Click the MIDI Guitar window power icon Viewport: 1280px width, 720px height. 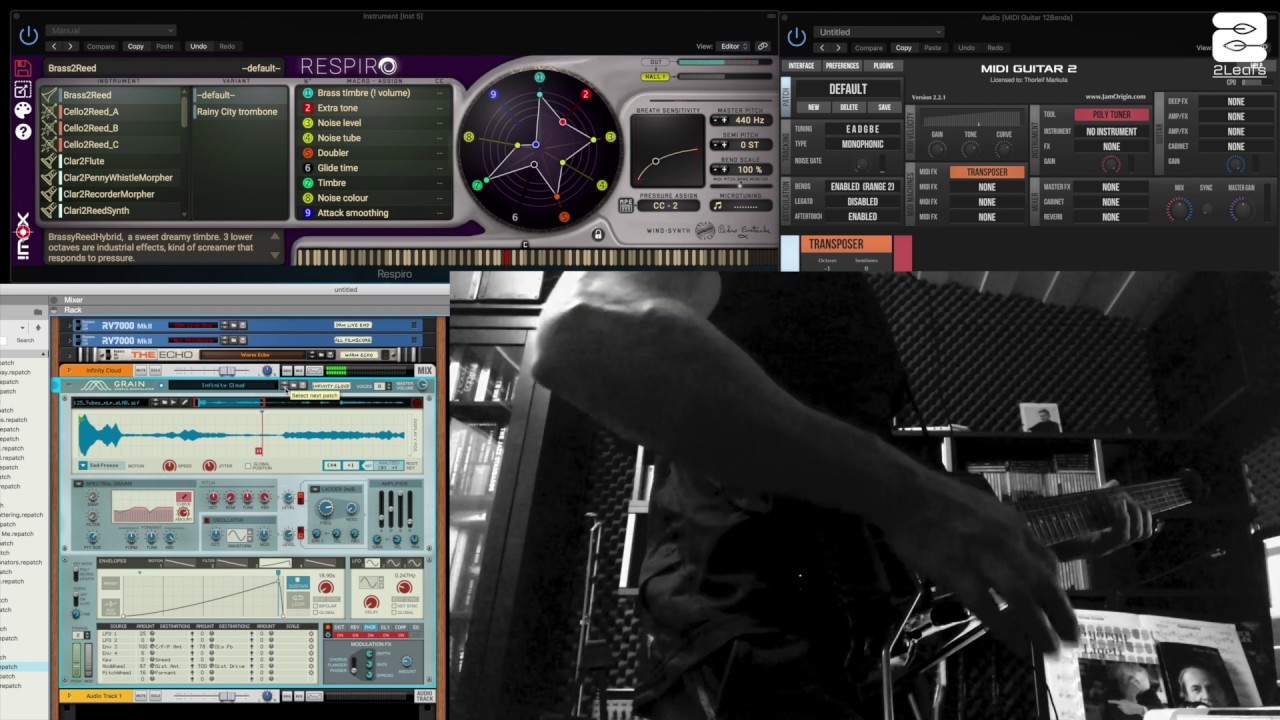tap(796, 37)
